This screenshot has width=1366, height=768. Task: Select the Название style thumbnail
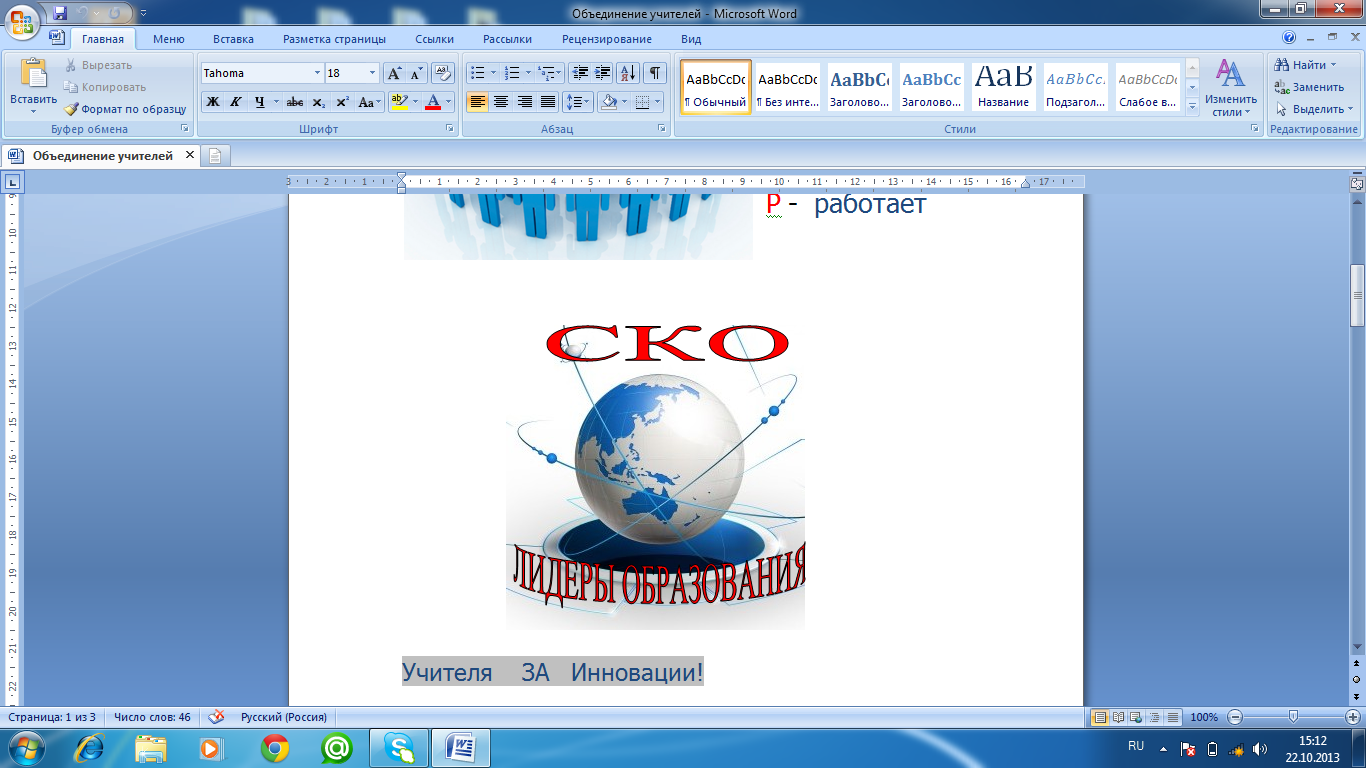pyautogui.click(x=1003, y=87)
